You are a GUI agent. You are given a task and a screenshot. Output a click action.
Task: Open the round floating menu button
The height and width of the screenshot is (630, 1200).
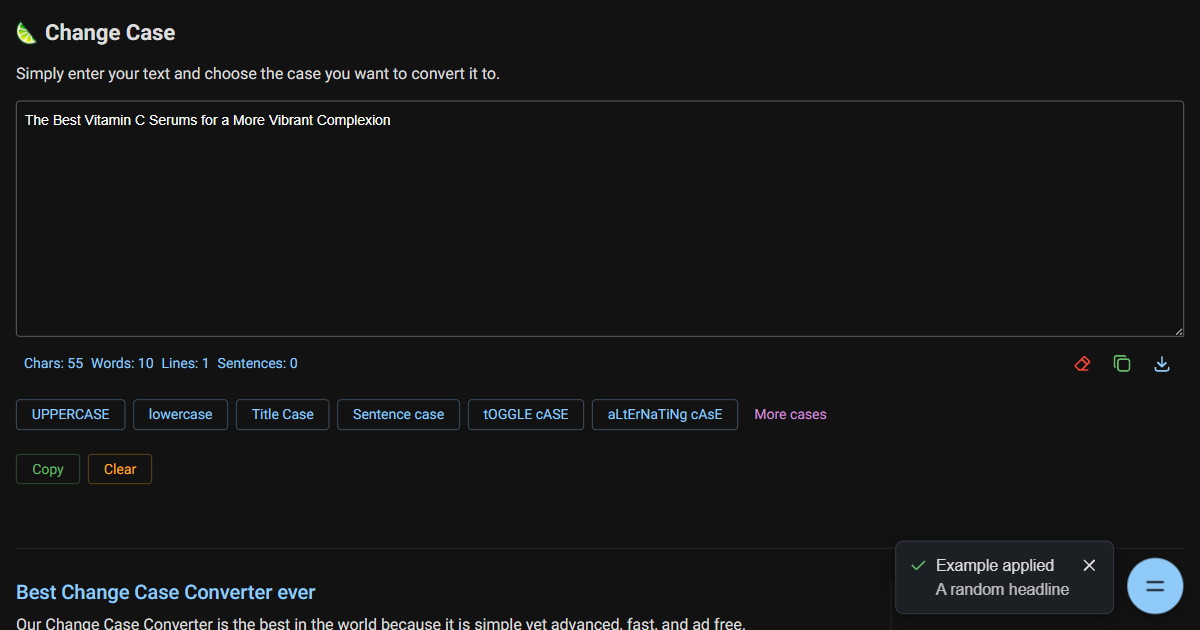pos(1155,585)
